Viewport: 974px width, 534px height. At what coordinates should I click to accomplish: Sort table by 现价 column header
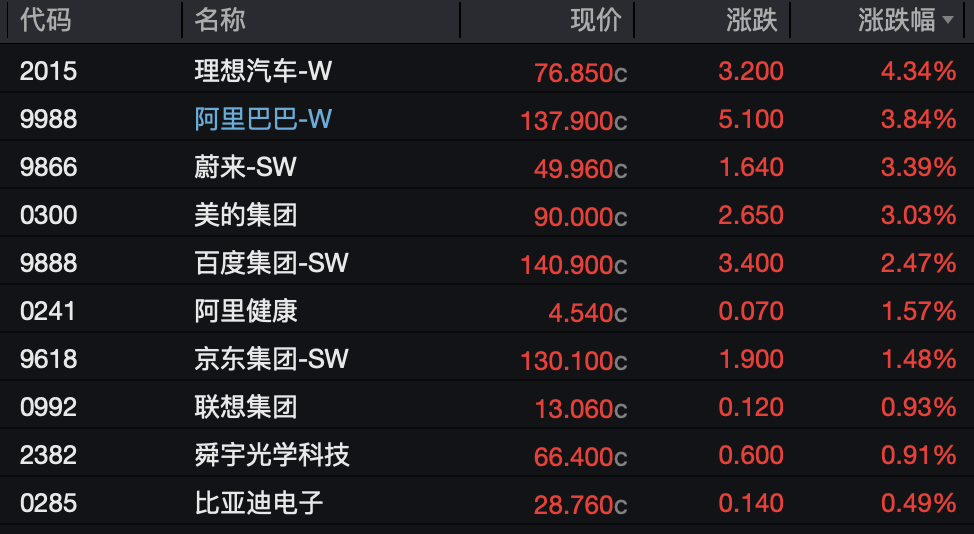click(x=596, y=20)
